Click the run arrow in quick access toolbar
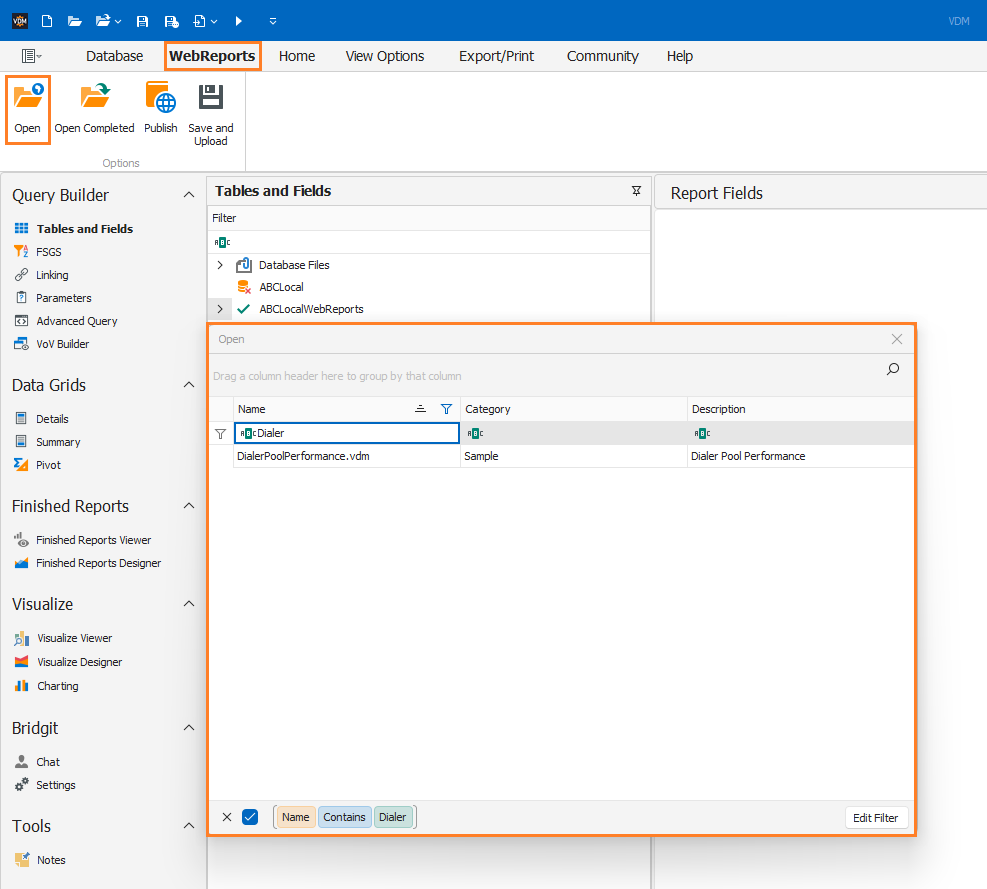987x889 pixels. 239,21
